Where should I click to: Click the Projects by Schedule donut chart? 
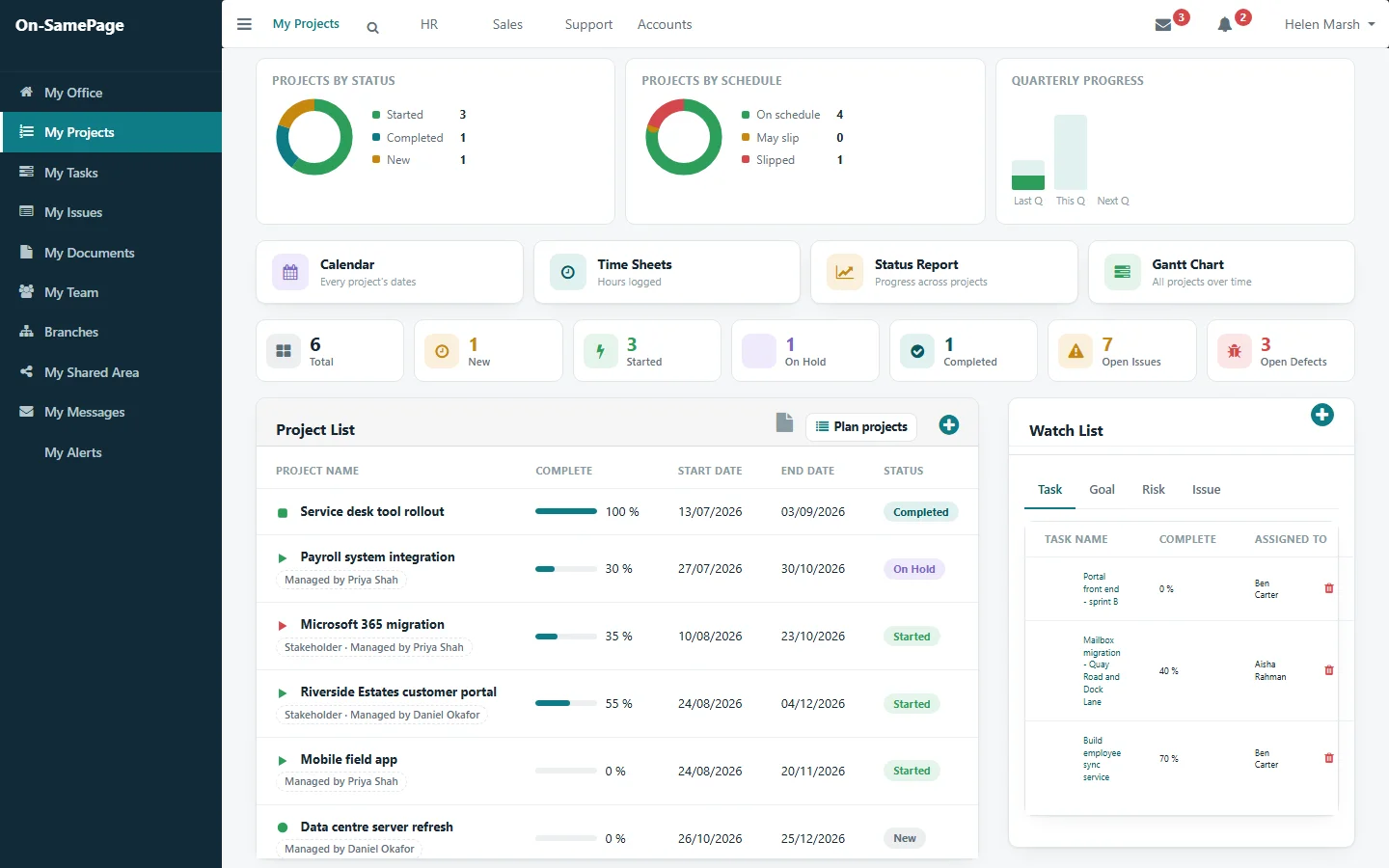684,137
